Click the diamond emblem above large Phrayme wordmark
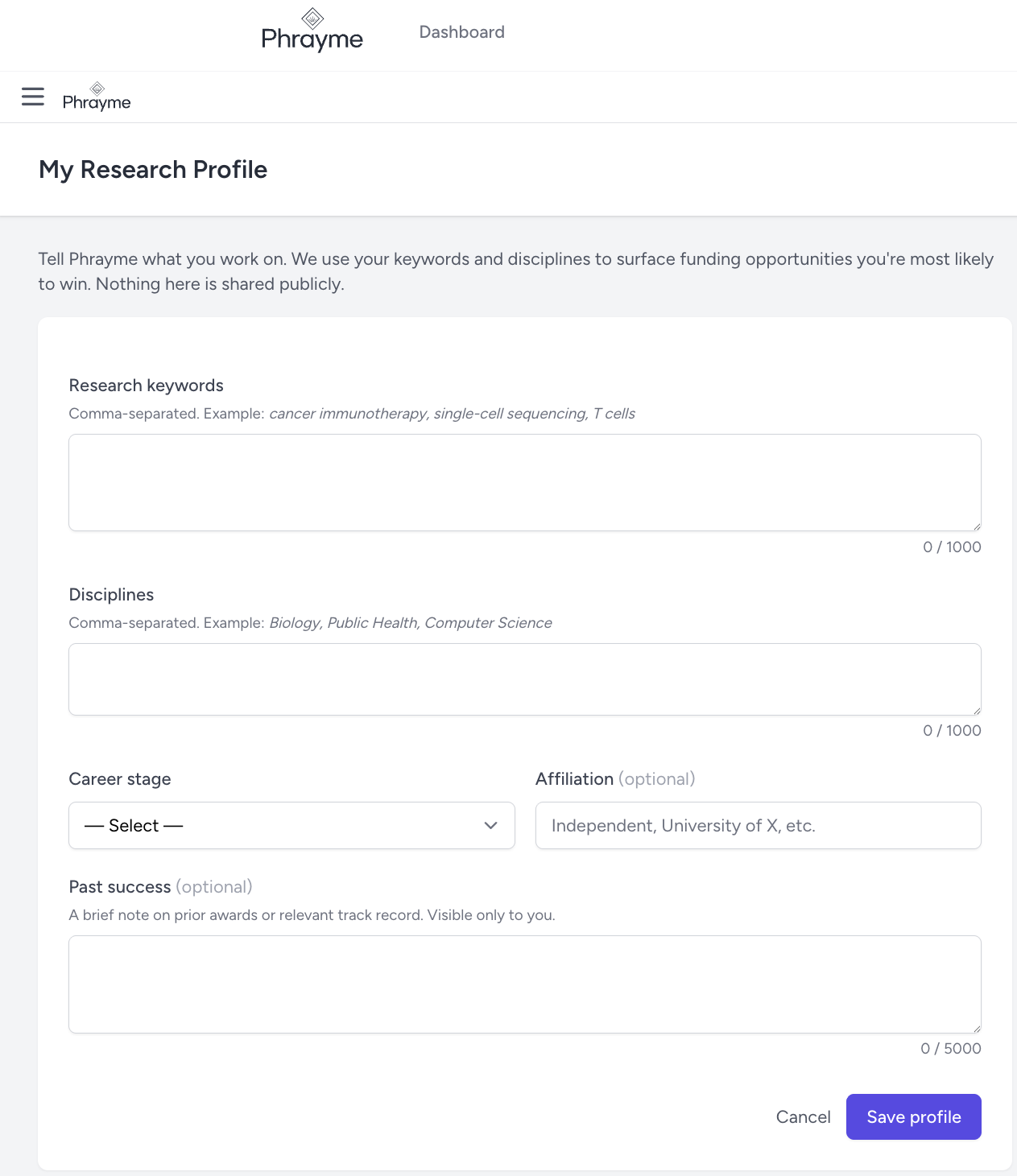1017x1176 pixels. click(312, 18)
